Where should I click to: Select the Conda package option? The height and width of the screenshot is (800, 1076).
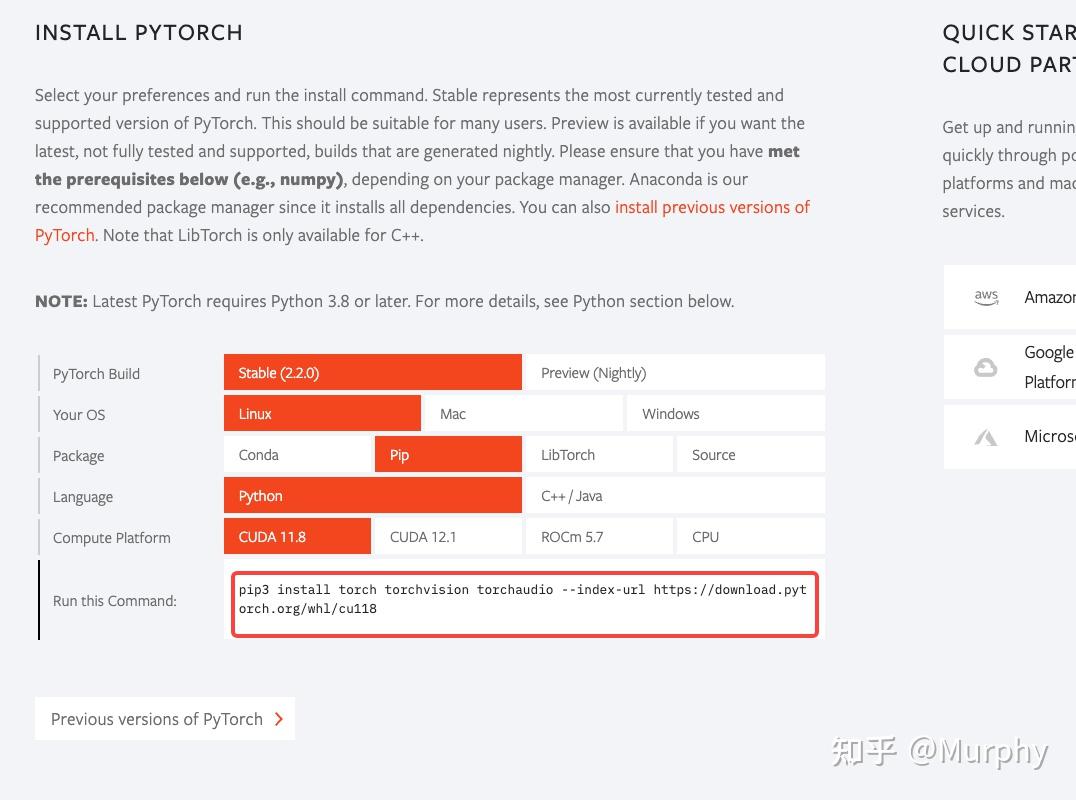[x=297, y=455]
